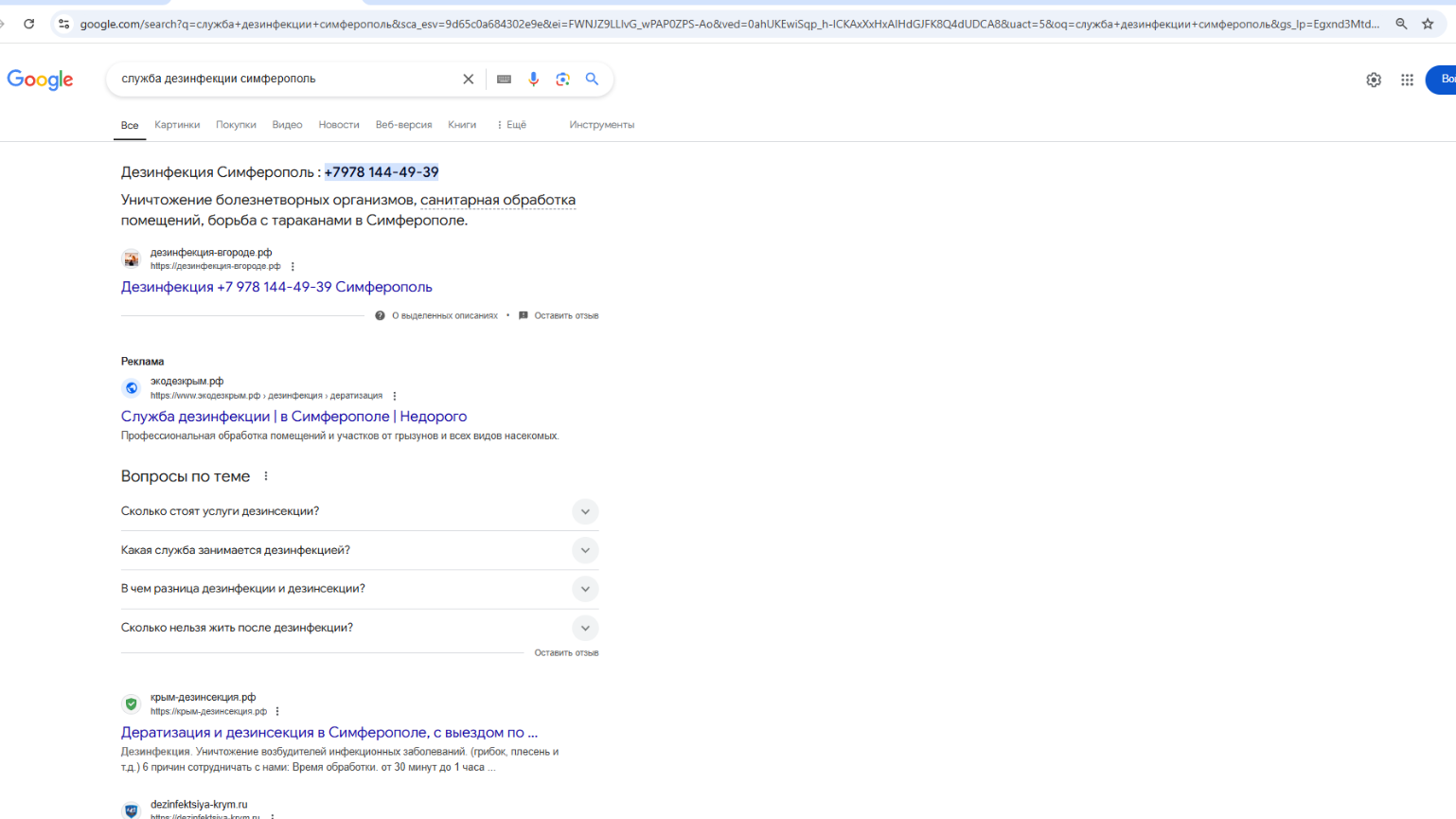This screenshot has height=819, width=1456.
Task: Switch to the Книги tab
Action: 462,125
